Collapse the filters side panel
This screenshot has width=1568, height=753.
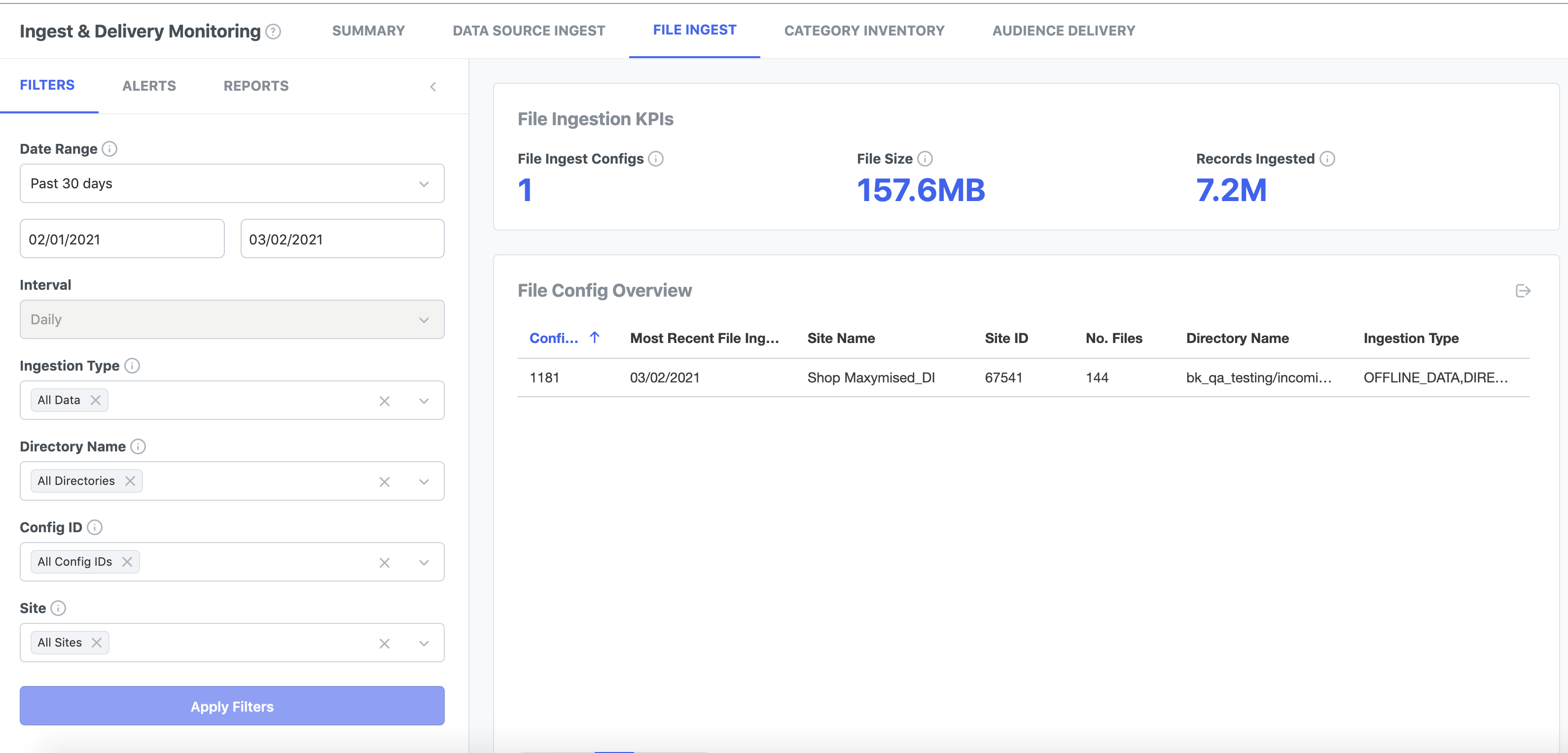tap(433, 87)
